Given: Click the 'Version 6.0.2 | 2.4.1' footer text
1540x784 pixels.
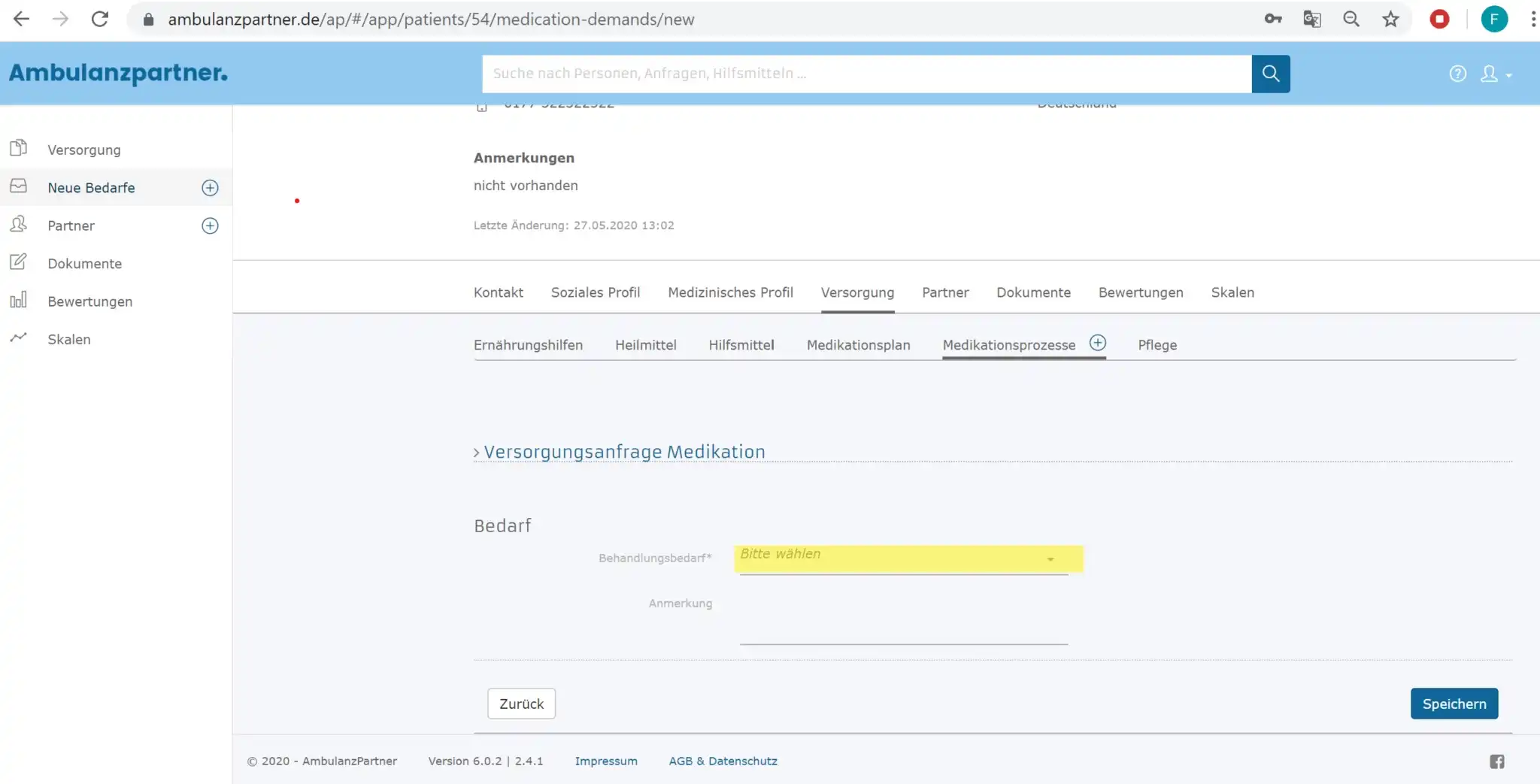Looking at the screenshot, I should (x=485, y=761).
